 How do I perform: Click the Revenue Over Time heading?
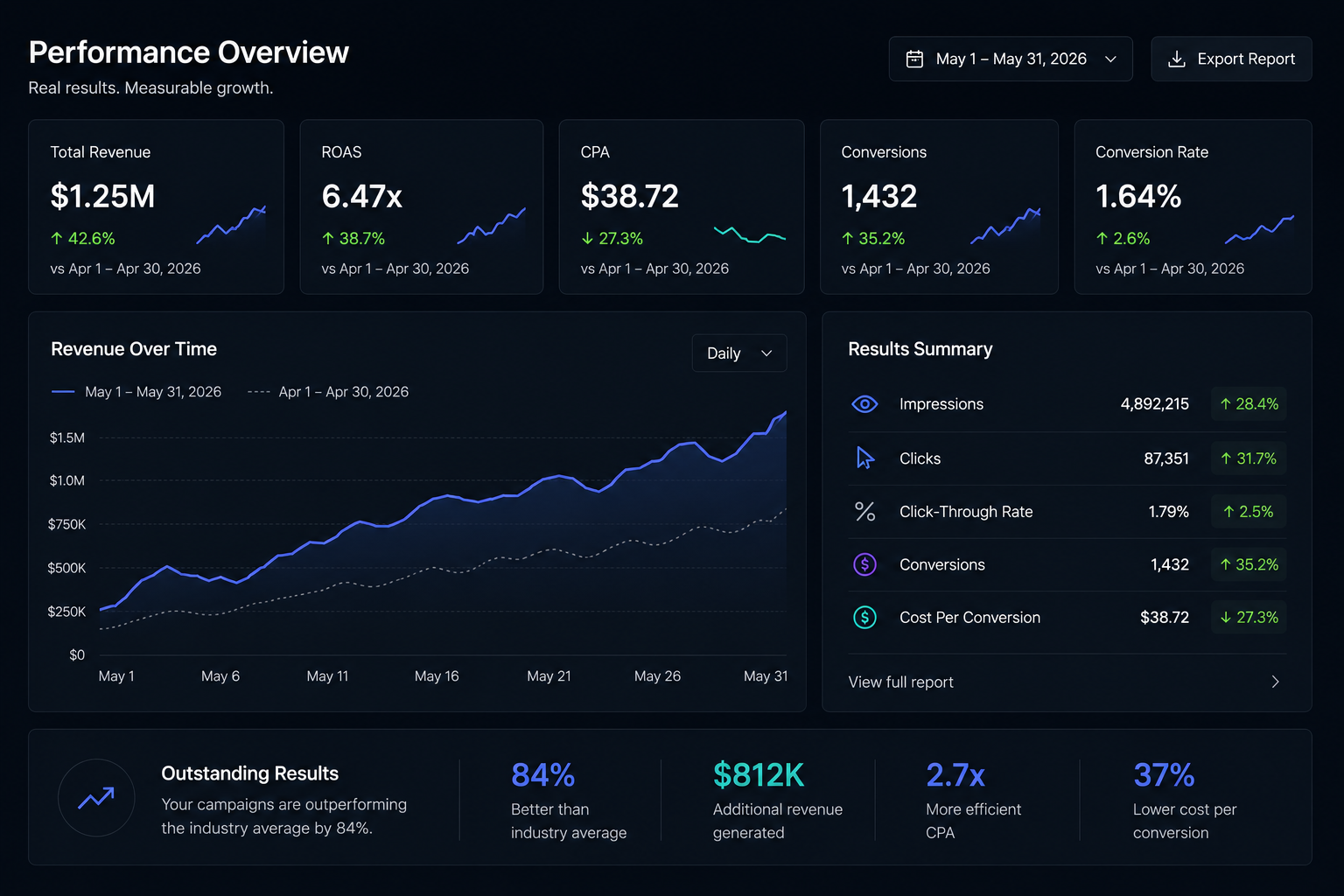tap(134, 349)
